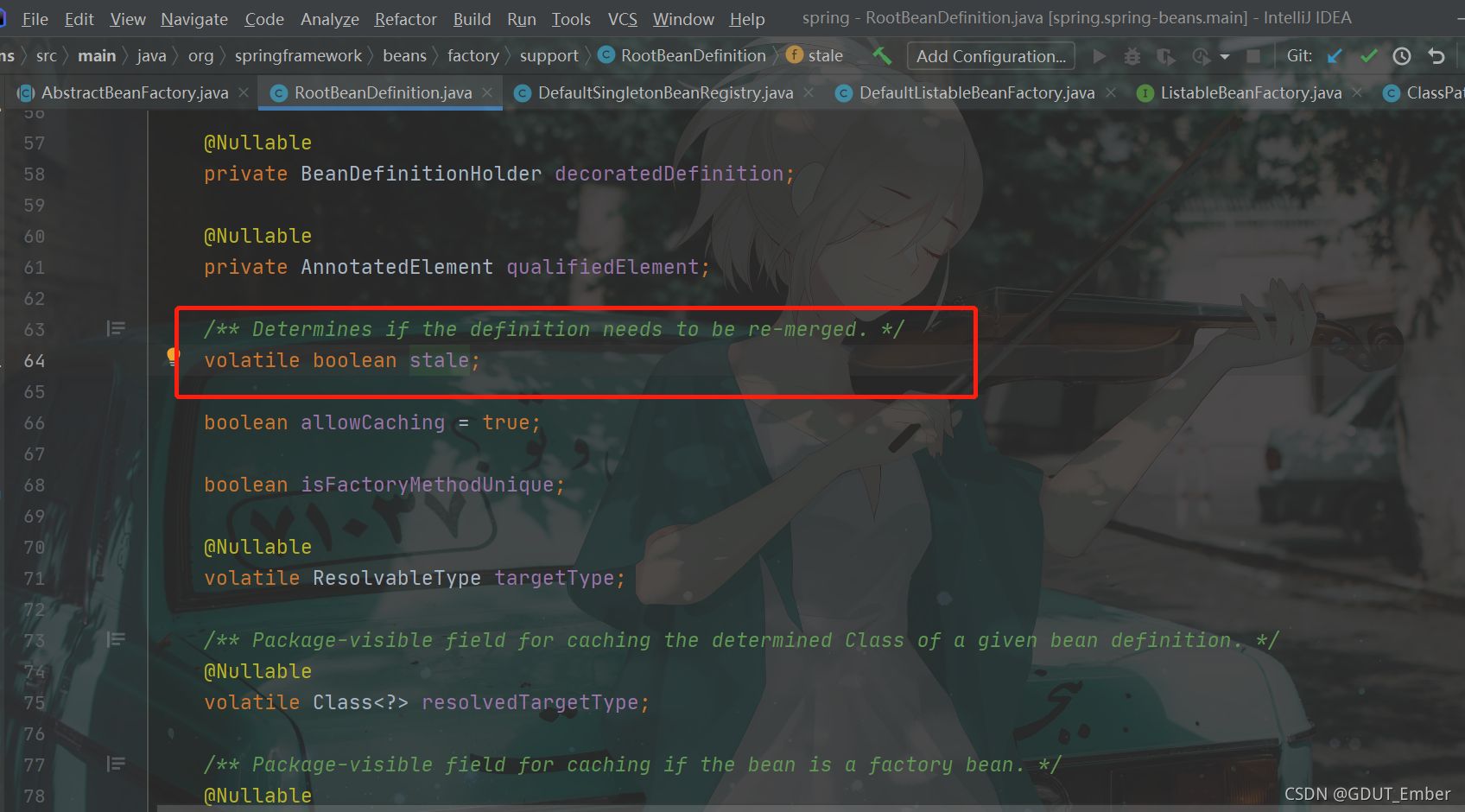Viewport: 1465px width, 812px height.
Task: Toggle rendered doc comment at line 73
Action: click(116, 639)
